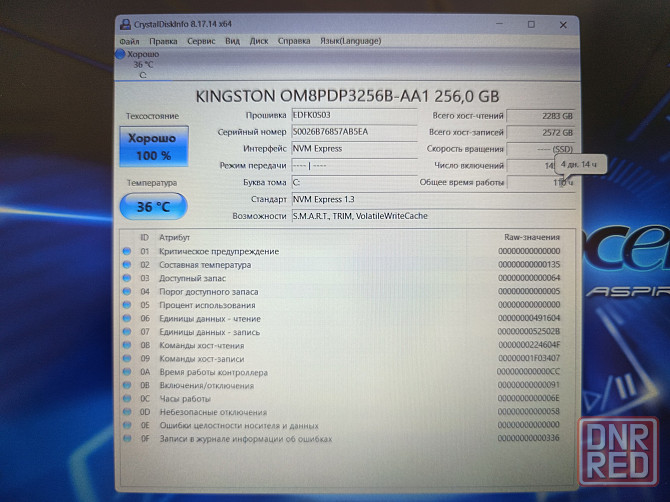
Task: Click raw value 000000052502B
Action: 529,332
